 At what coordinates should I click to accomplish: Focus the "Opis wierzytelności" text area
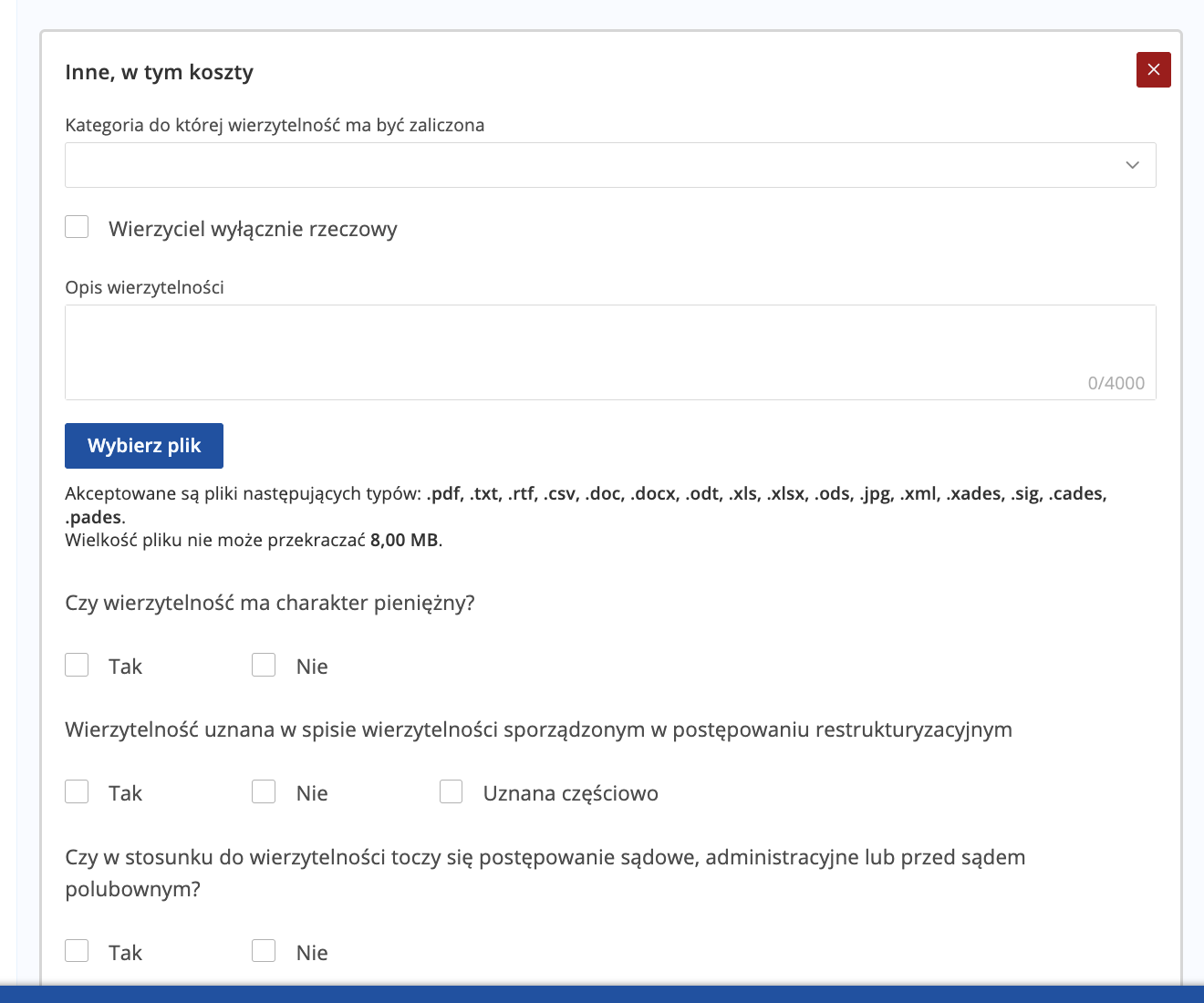610,352
